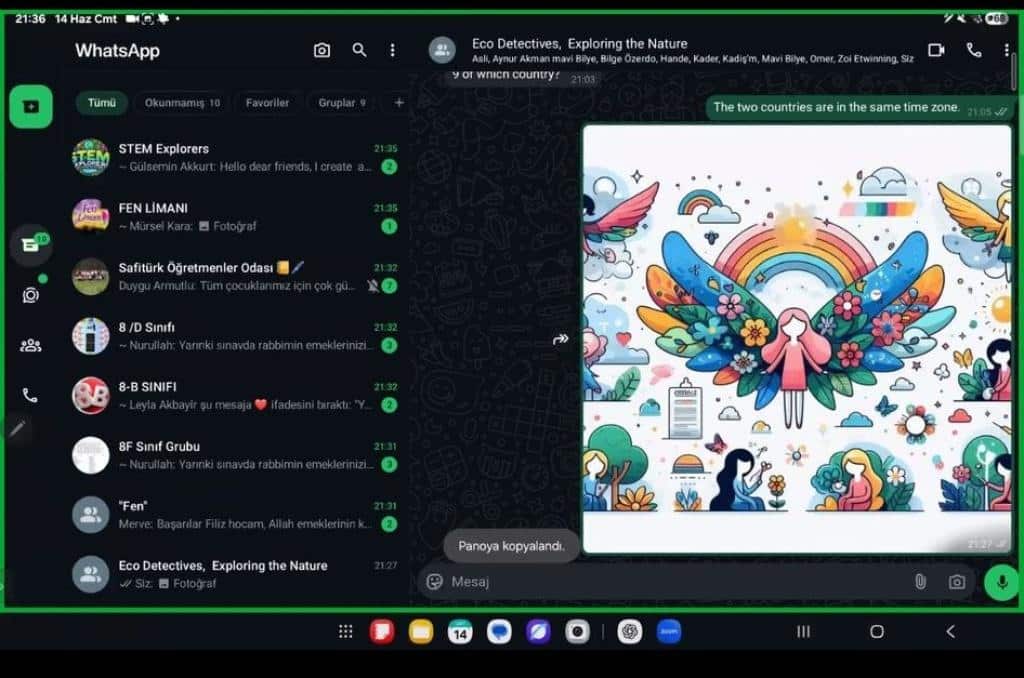Open the WhatsApp camera icon in header

tap(321, 50)
